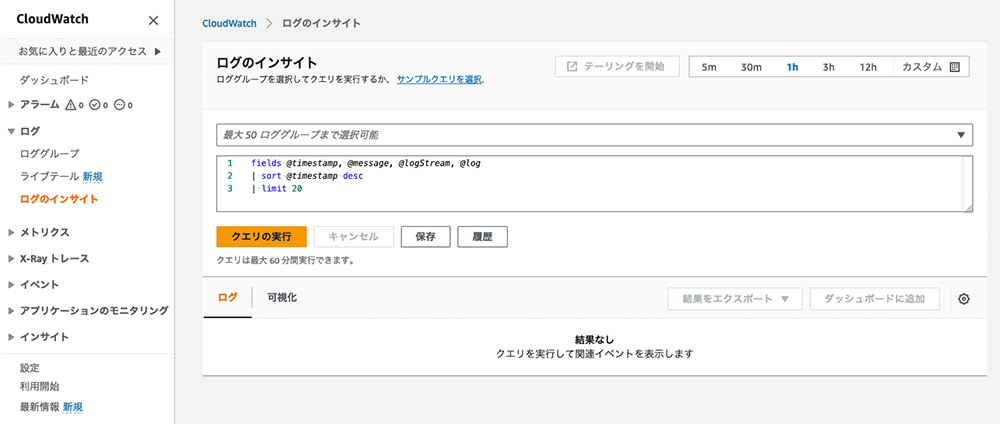Expand アプリケーションのモニタリング section
This screenshot has height=424, width=1000.
(x=11, y=311)
